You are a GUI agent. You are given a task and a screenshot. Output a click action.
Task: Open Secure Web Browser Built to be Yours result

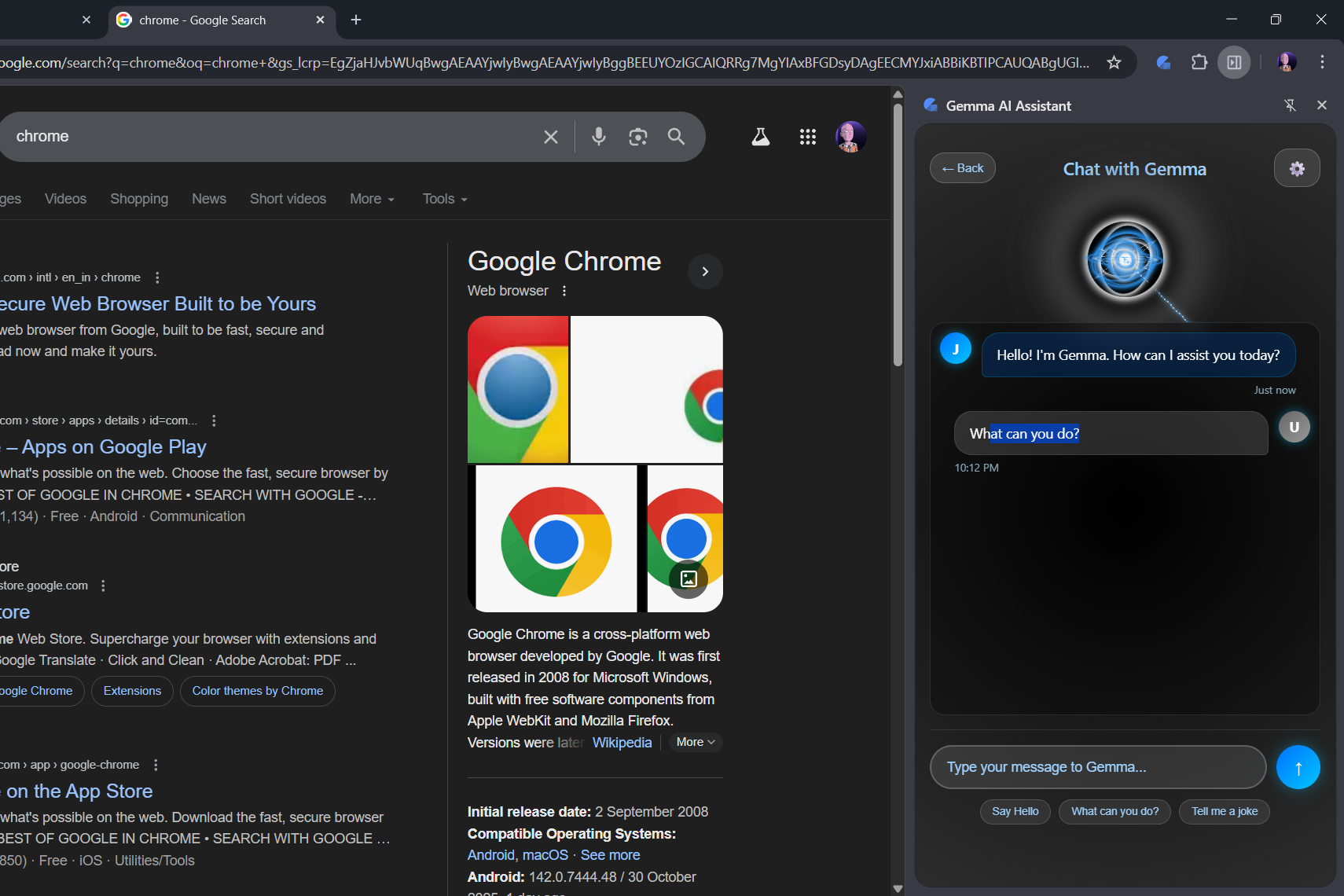click(x=157, y=304)
